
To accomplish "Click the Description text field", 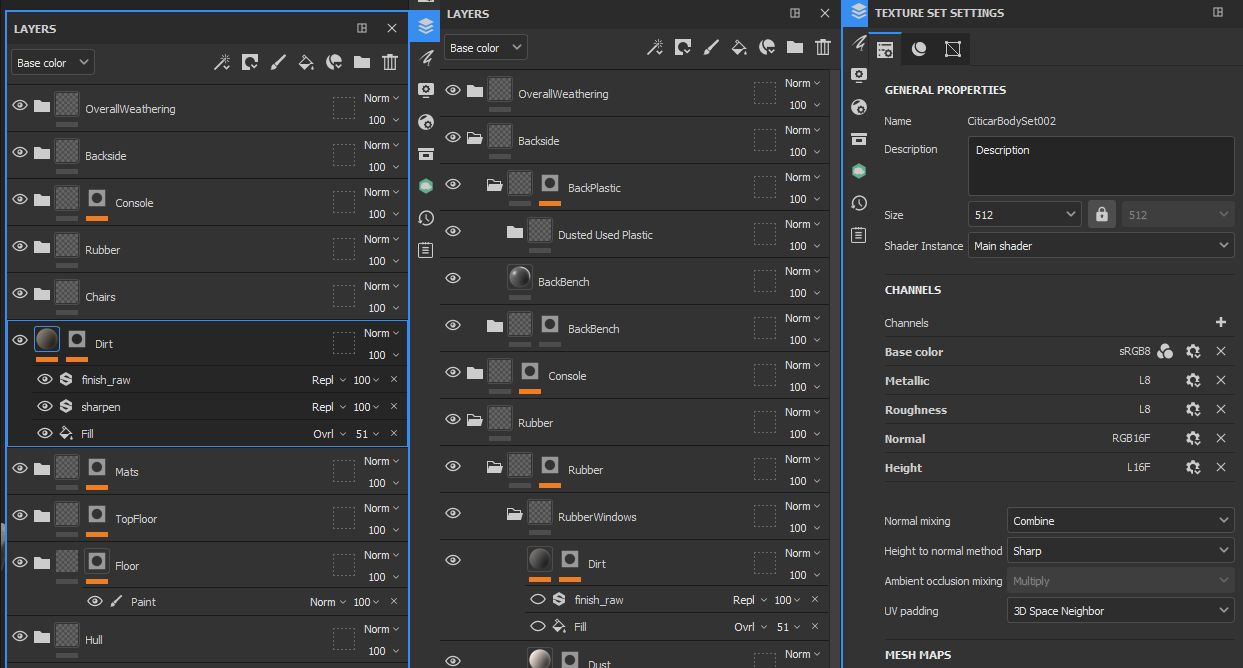I will tap(1100, 166).
